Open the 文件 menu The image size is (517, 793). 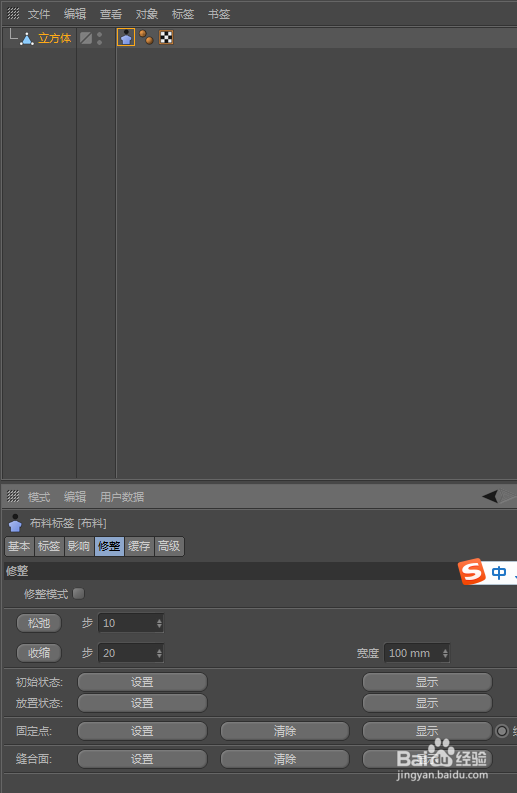coord(39,14)
